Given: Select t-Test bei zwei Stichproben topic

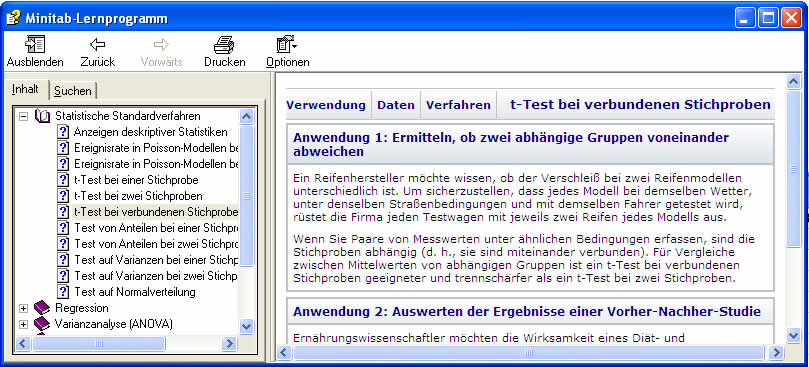Looking at the screenshot, I should pos(138,196).
